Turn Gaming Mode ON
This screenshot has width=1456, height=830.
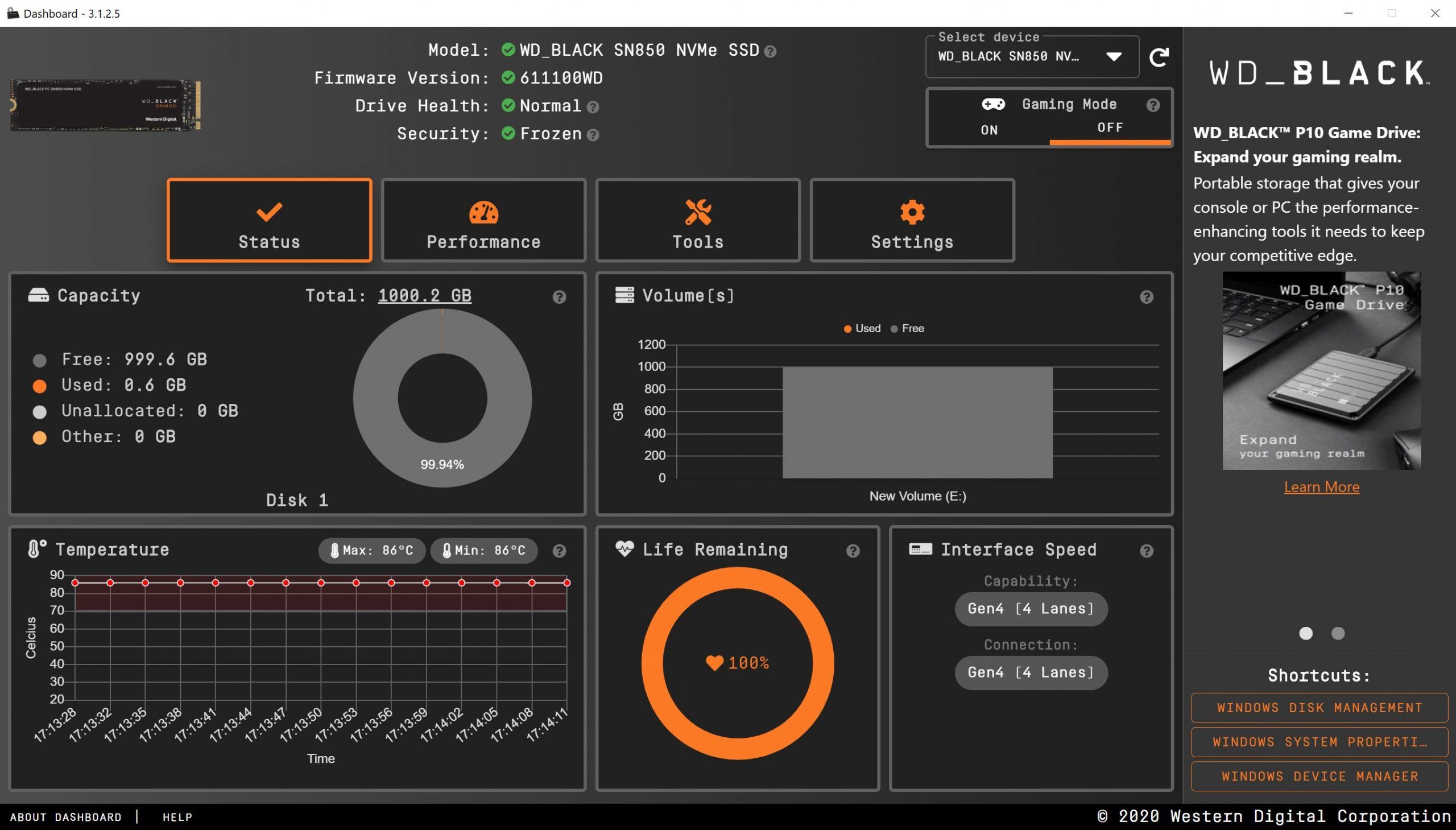coord(988,130)
